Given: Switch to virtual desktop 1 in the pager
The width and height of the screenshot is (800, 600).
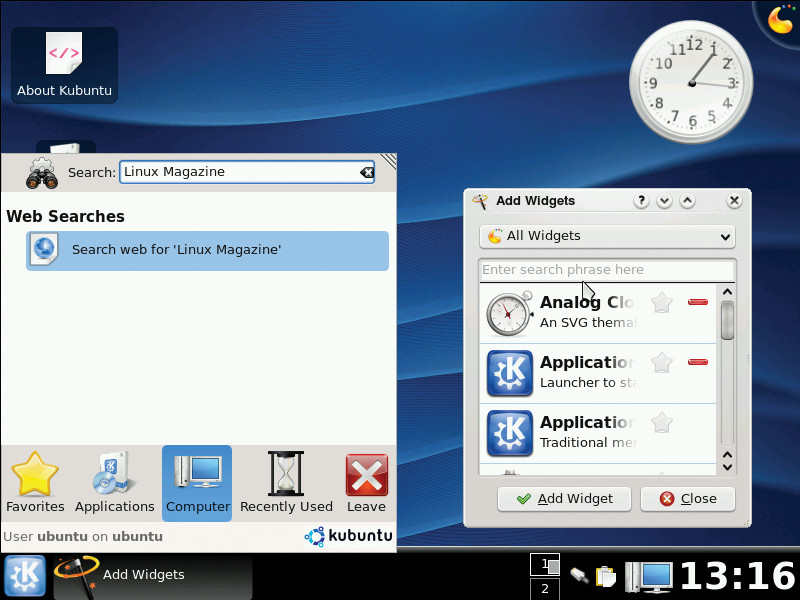Looking at the screenshot, I should (545, 565).
